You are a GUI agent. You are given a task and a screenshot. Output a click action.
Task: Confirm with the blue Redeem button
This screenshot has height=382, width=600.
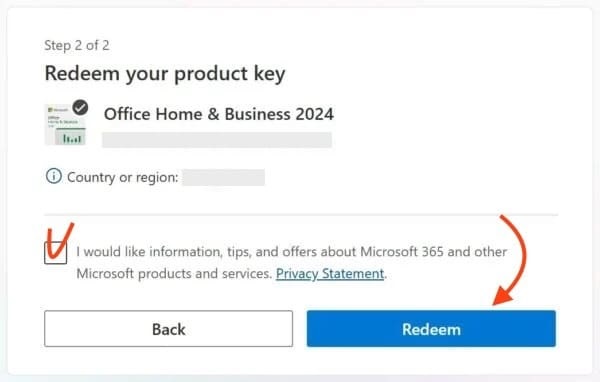pyautogui.click(x=431, y=329)
